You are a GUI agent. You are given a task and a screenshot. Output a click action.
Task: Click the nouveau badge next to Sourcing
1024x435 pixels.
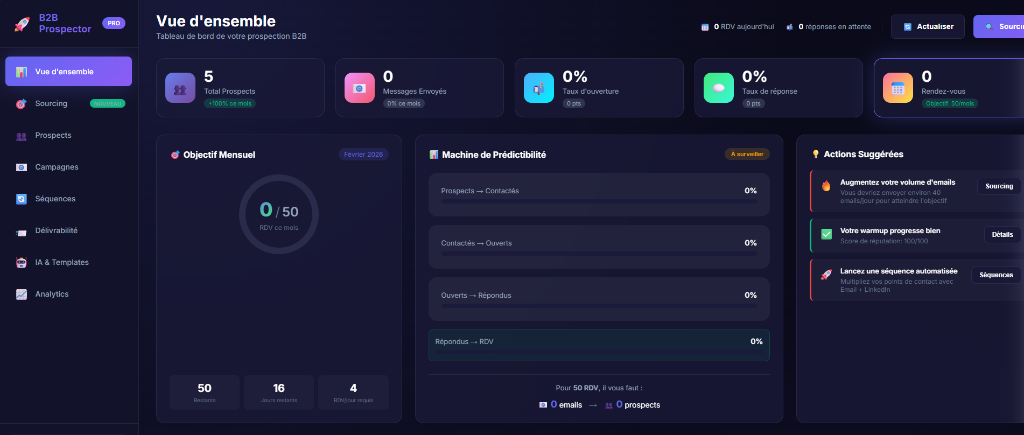[108, 103]
